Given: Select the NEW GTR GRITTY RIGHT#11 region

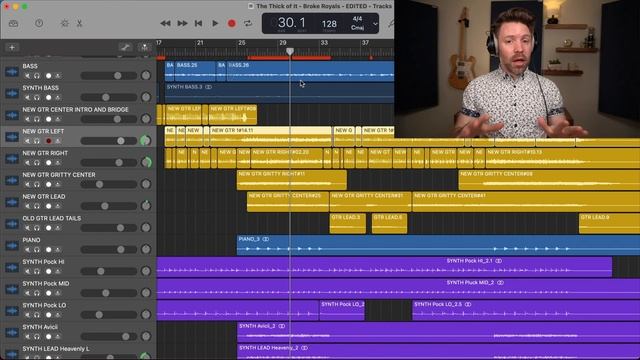Looking at the screenshot, I should (x=292, y=180).
